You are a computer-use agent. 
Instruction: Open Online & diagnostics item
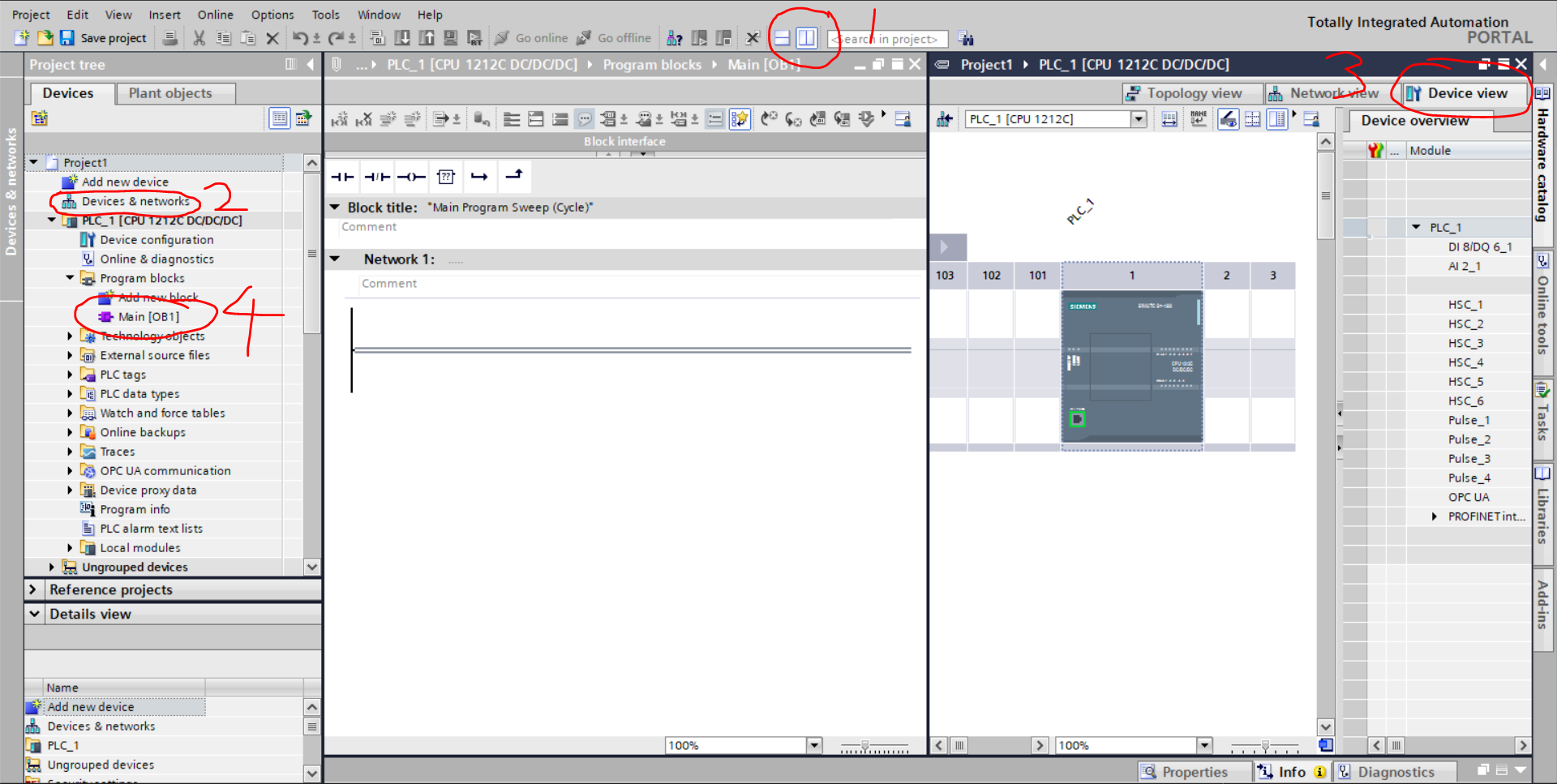(x=157, y=259)
